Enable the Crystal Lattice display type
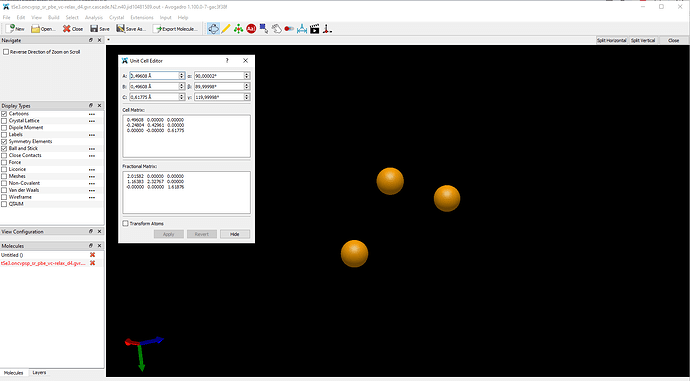The width and height of the screenshot is (690, 381). point(4,121)
